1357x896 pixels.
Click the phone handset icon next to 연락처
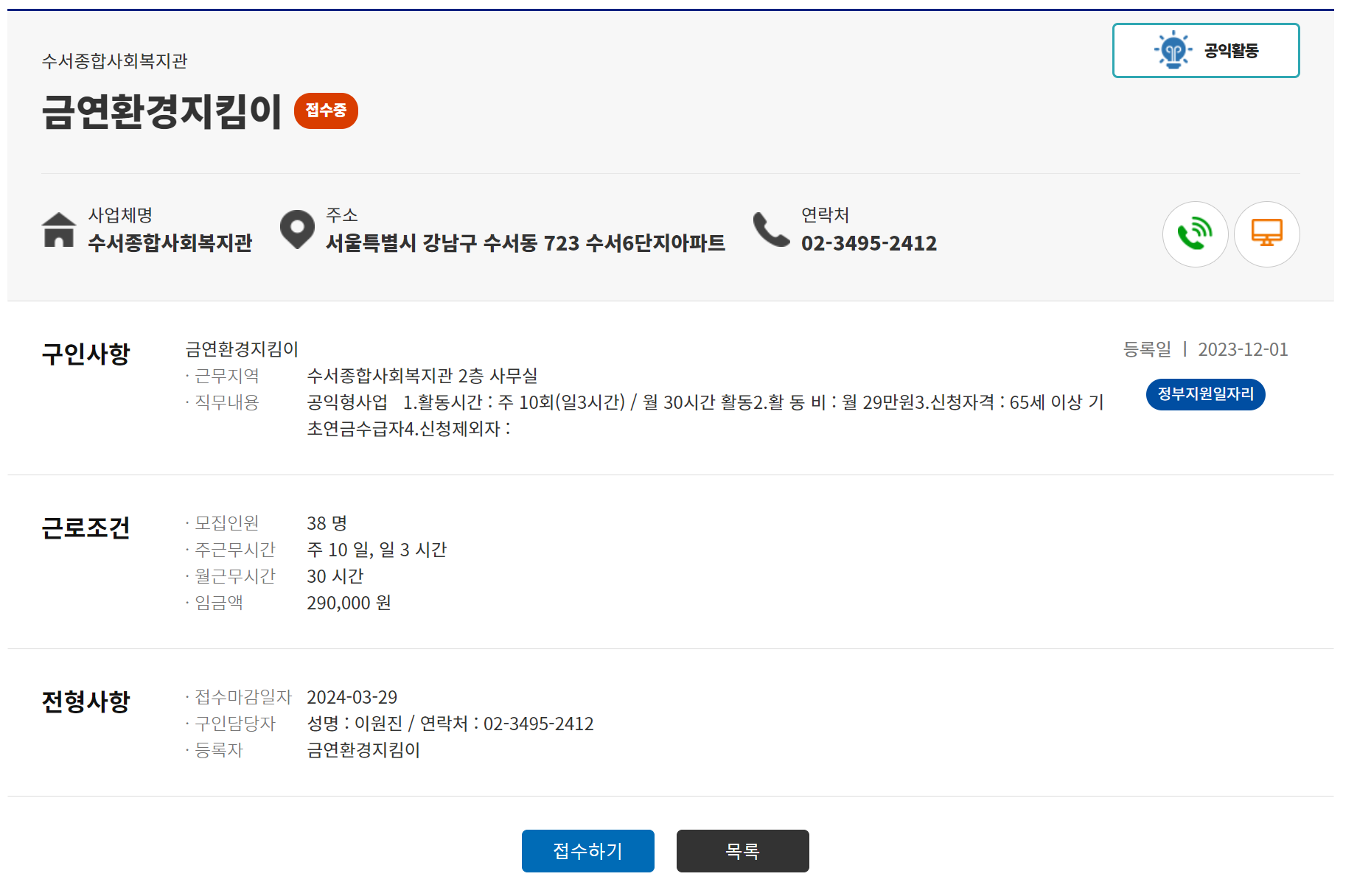[x=770, y=230]
